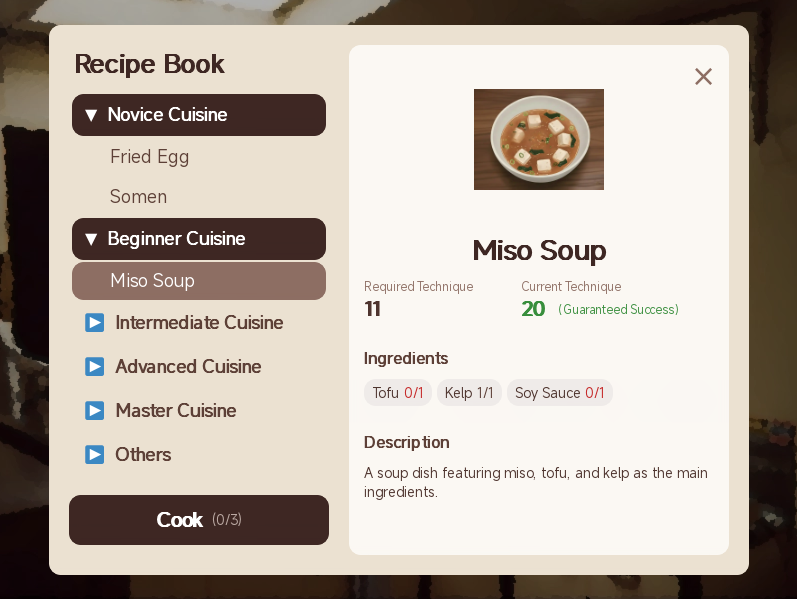
Task: Open the Others category label
Action: tap(143, 455)
